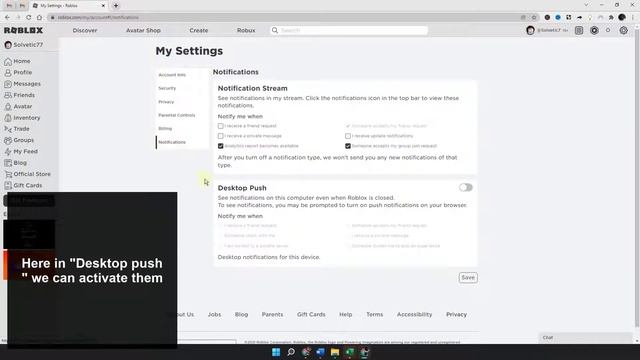Select the Notifications settings tab

pyautogui.click(x=172, y=142)
